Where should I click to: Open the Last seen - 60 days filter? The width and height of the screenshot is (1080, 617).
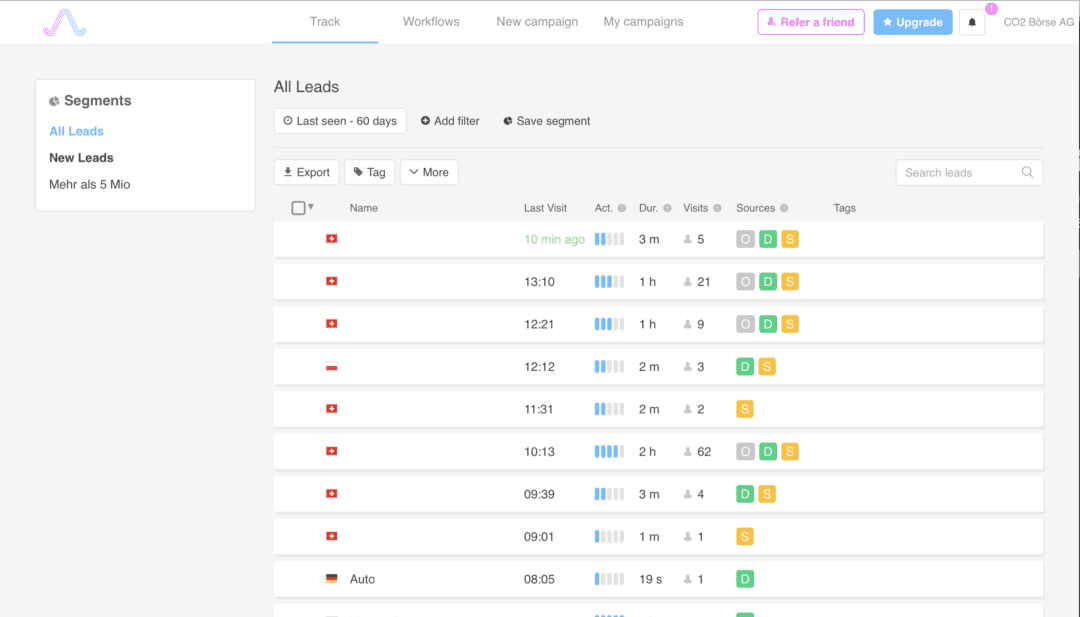[x=340, y=121]
